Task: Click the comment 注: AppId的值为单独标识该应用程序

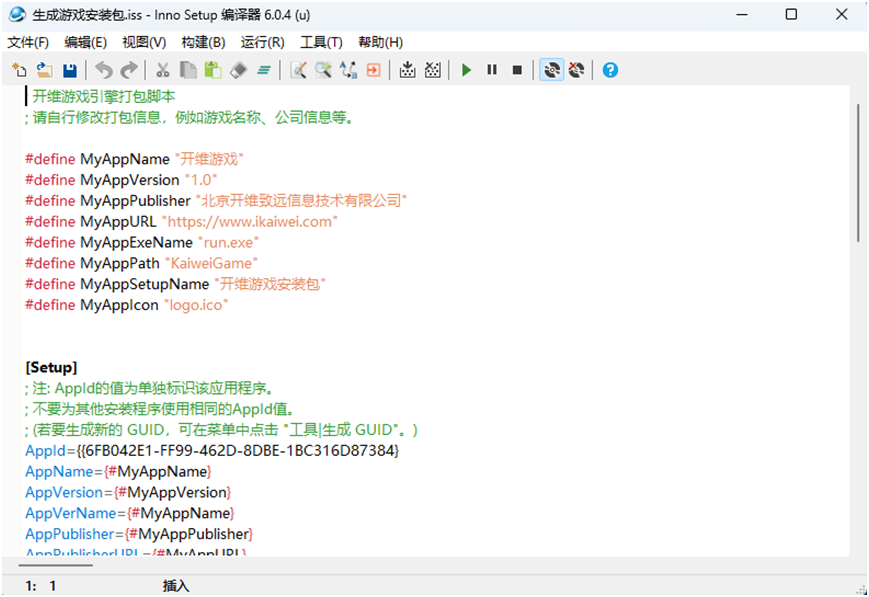Action: coord(148,388)
